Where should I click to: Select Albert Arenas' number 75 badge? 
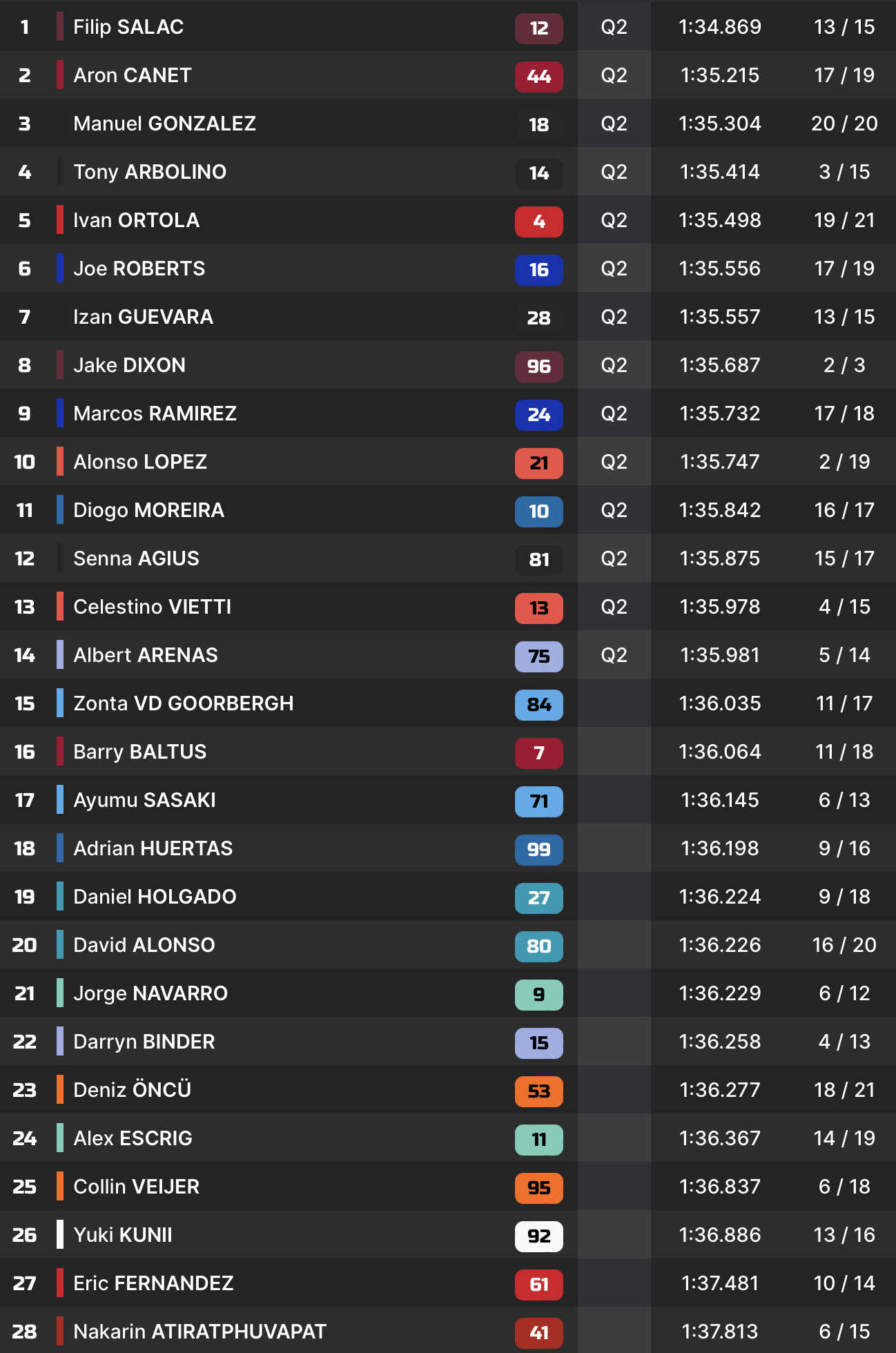click(538, 656)
